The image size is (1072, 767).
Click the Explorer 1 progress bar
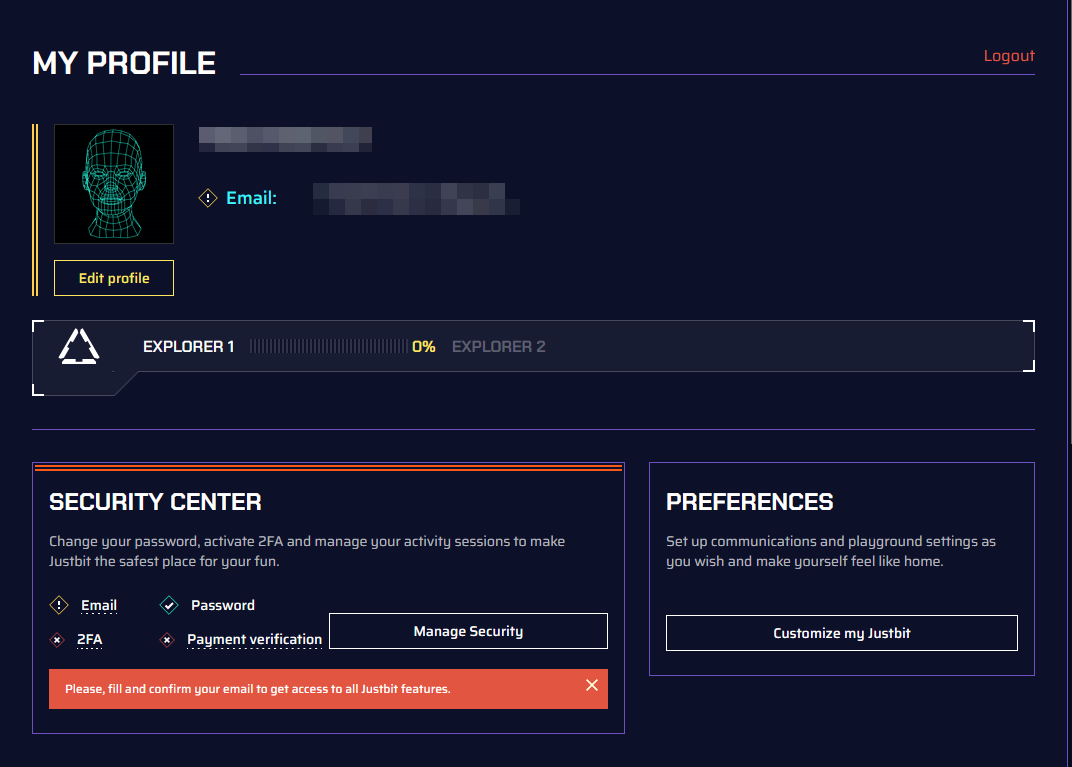tap(329, 347)
